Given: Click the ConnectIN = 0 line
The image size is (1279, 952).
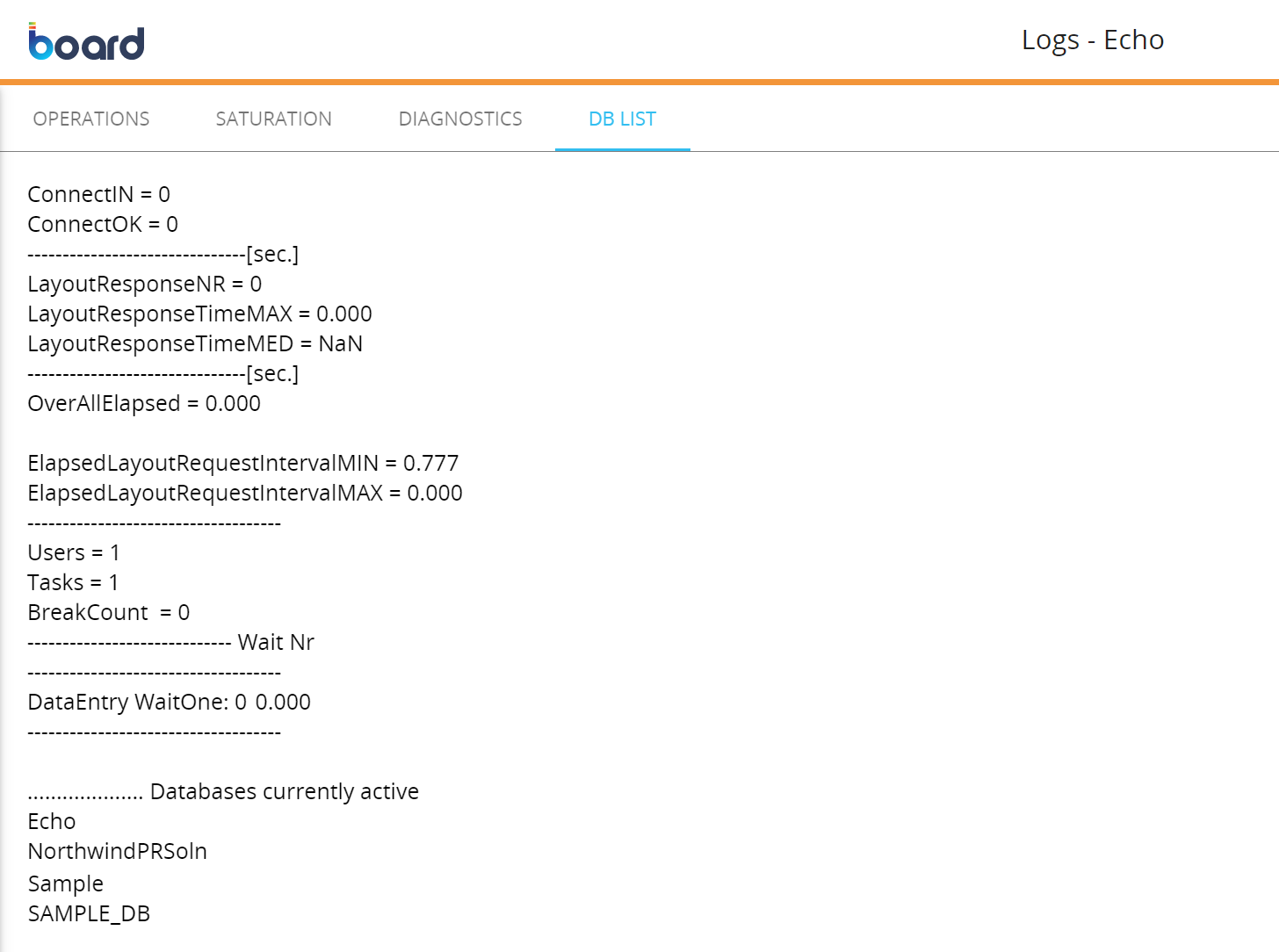Looking at the screenshot, I should tap(98, 194).
